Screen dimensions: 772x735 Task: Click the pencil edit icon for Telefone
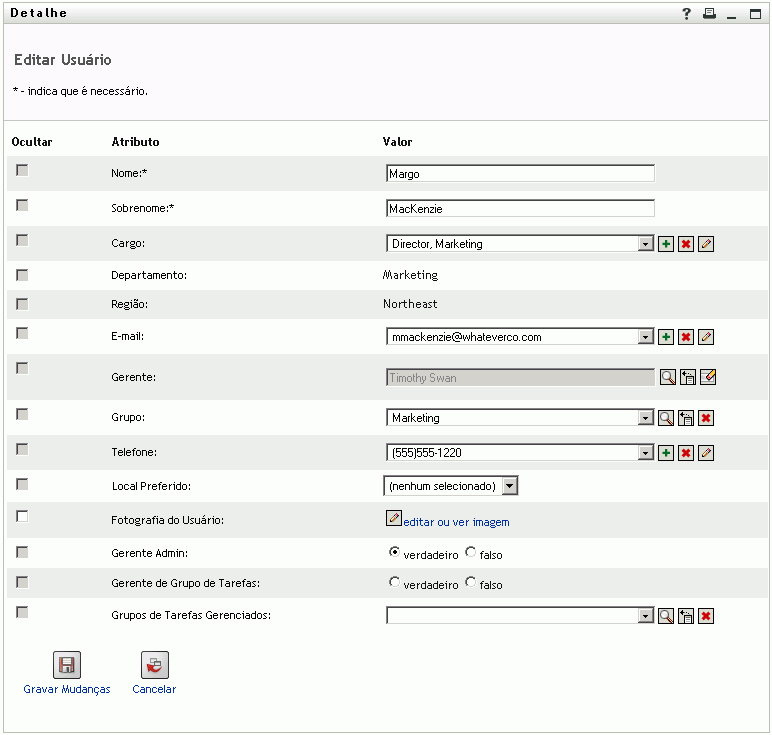706,453
